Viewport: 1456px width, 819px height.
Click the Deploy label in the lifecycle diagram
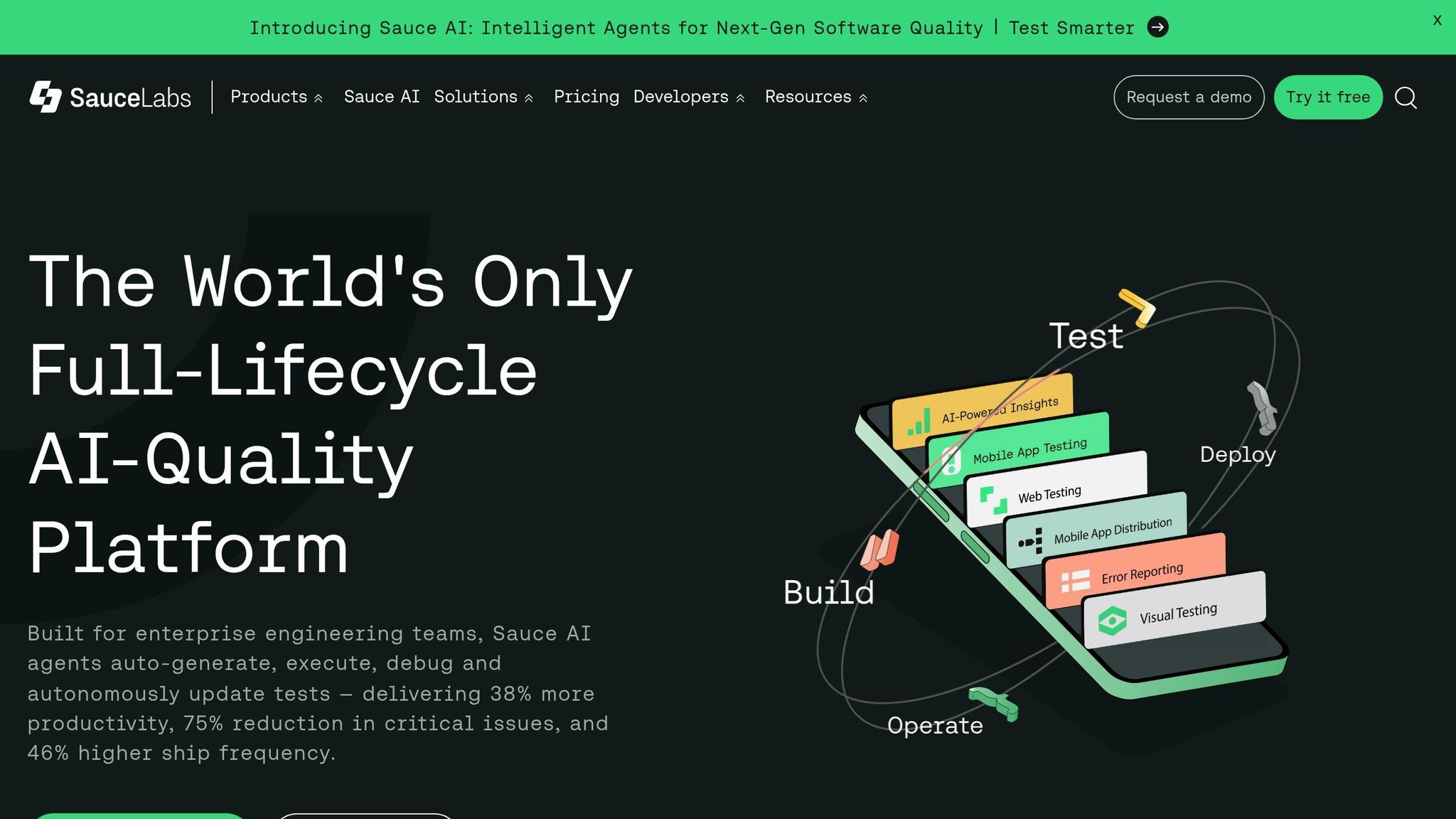pos(1238,455)
